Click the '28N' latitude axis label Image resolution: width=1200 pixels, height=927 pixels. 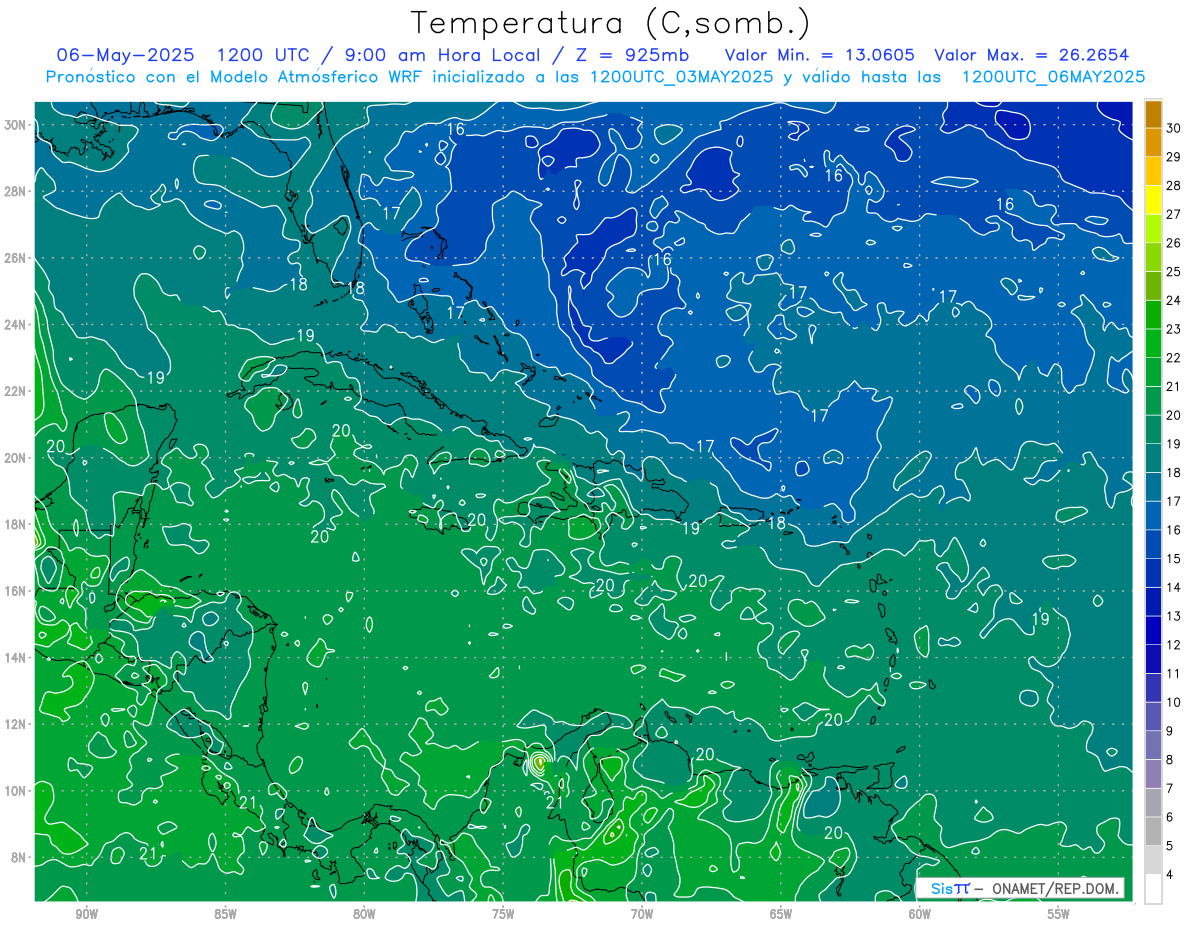[15, 191]
